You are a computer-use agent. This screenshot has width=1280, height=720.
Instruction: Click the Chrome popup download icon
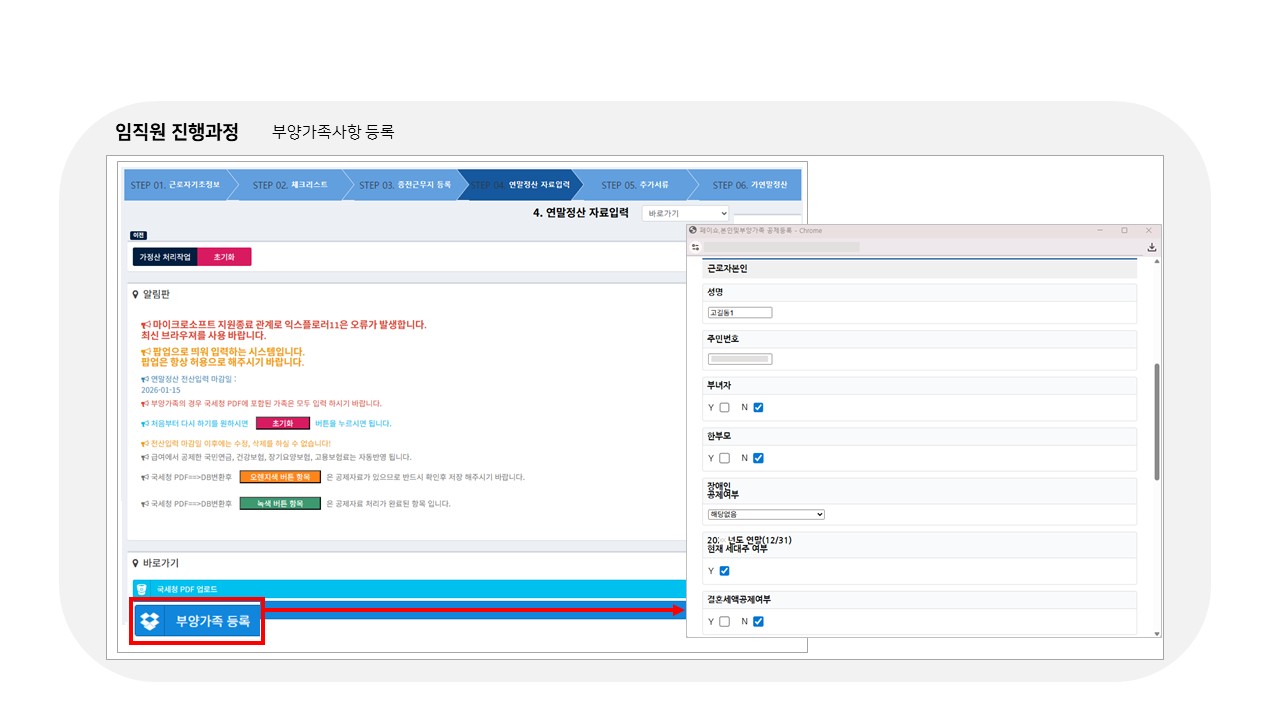tap(1151, 247)
